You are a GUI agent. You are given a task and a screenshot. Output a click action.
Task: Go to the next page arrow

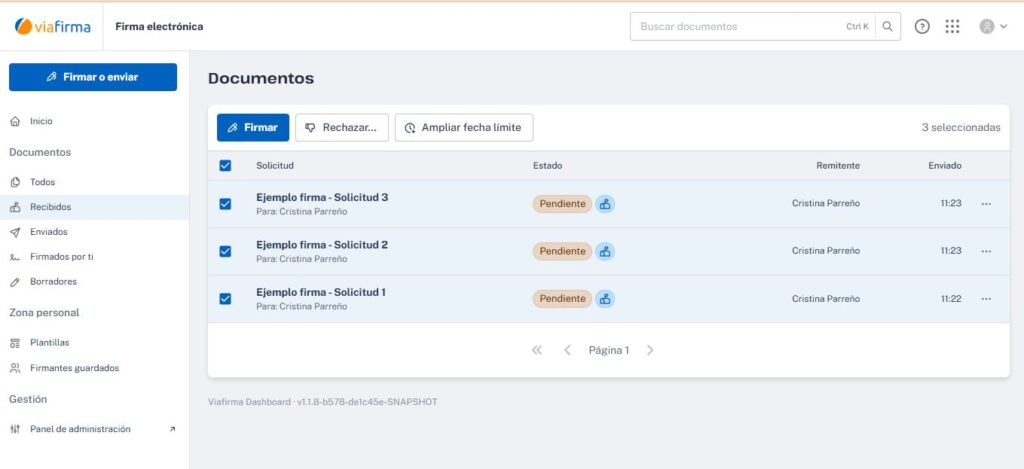click(650, 350)
